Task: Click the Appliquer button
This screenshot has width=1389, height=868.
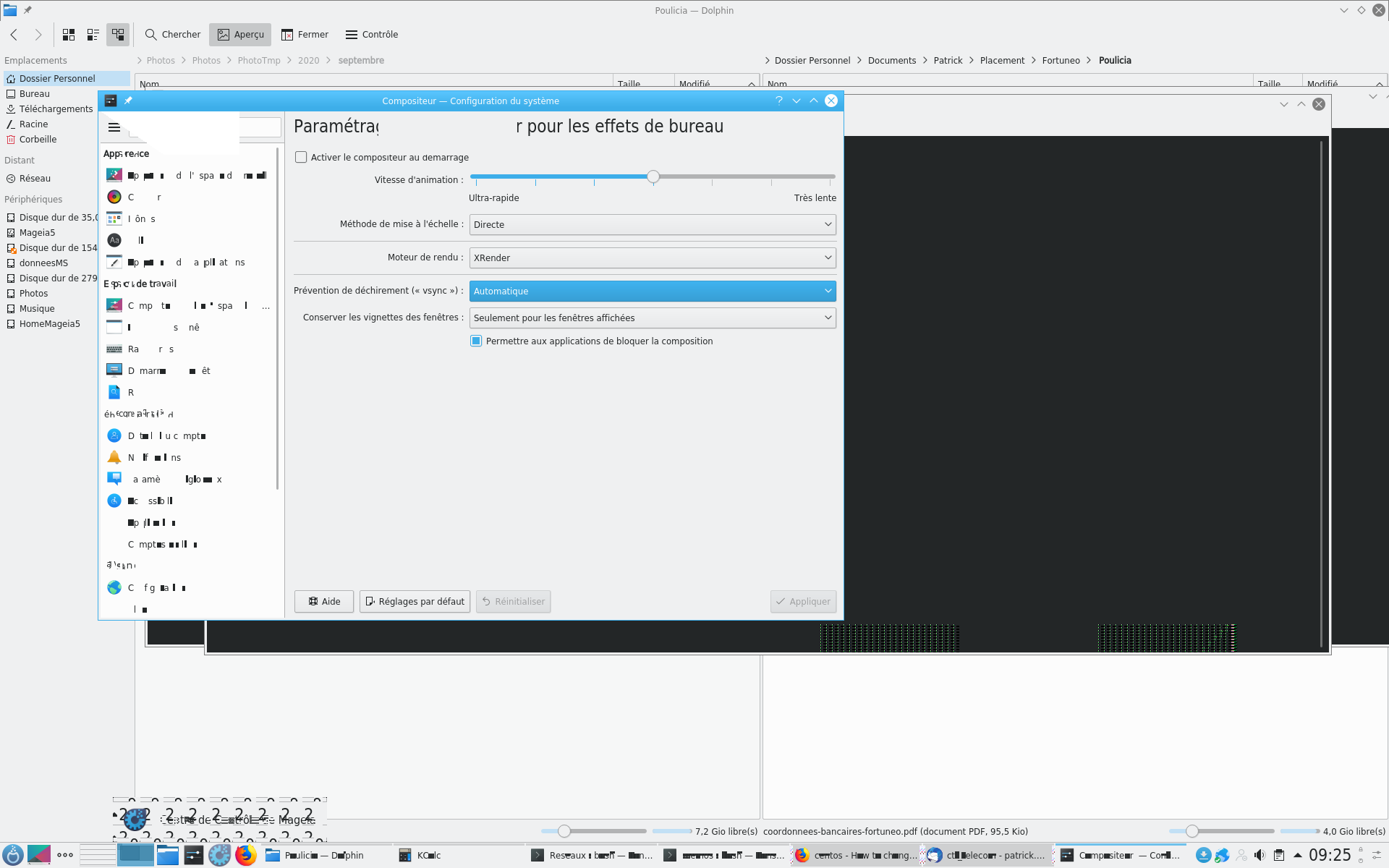Action: tap(803, 602)
